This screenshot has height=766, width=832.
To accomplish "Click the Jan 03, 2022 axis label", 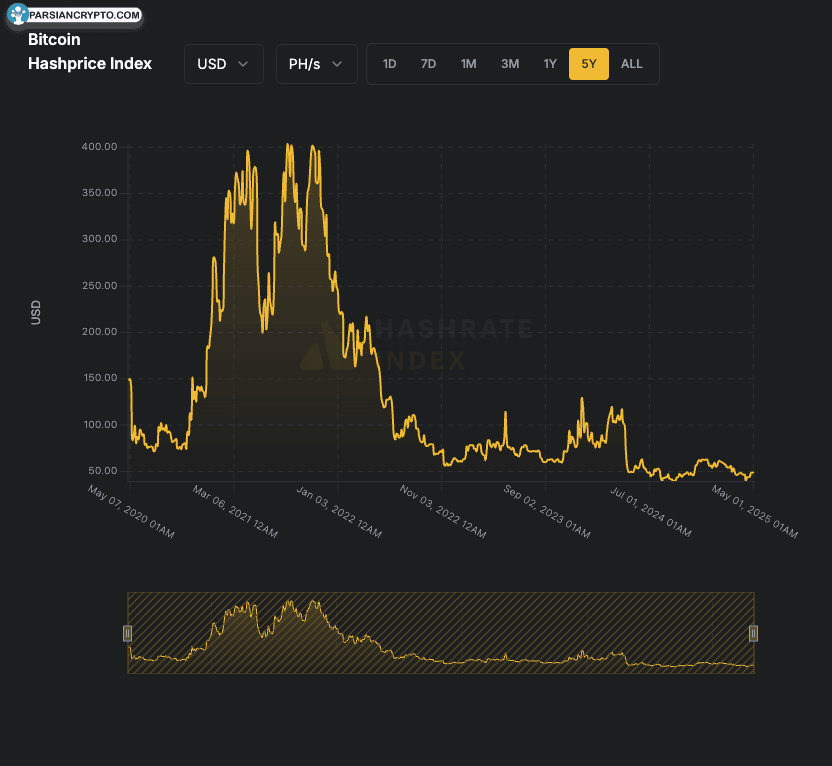I will [x=340, y=511].
